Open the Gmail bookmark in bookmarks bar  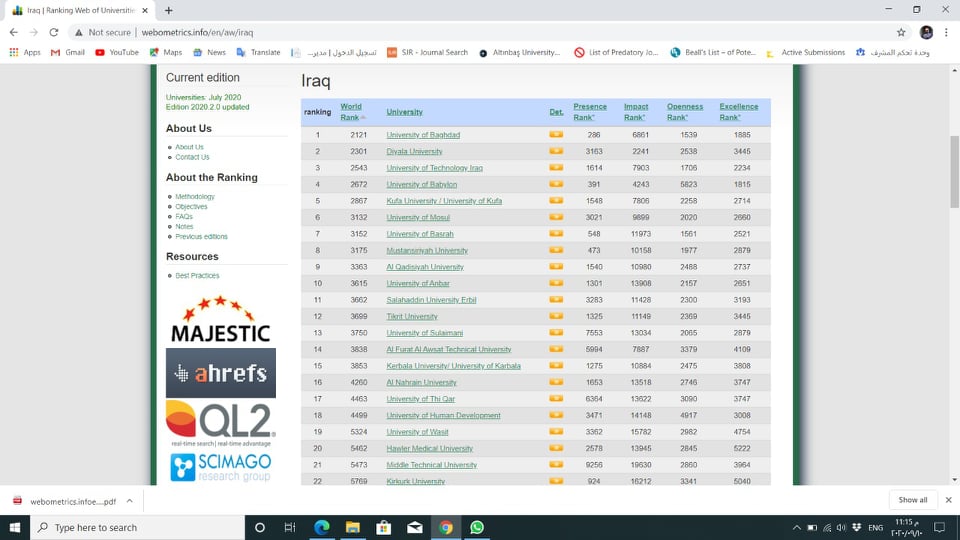pyautogui.click(x=68, y=52)
